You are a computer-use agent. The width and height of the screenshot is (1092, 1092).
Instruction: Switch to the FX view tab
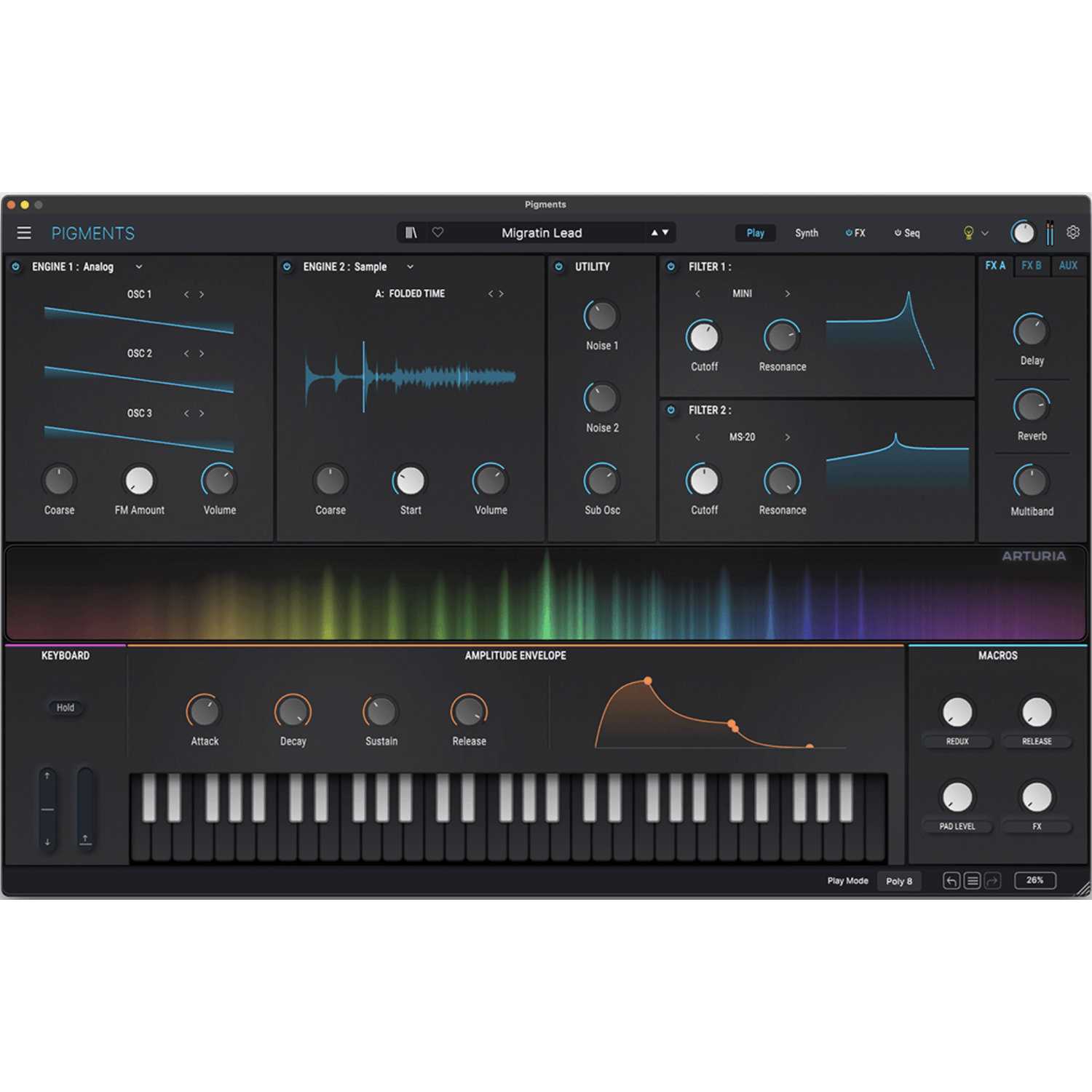click(855, 233)
